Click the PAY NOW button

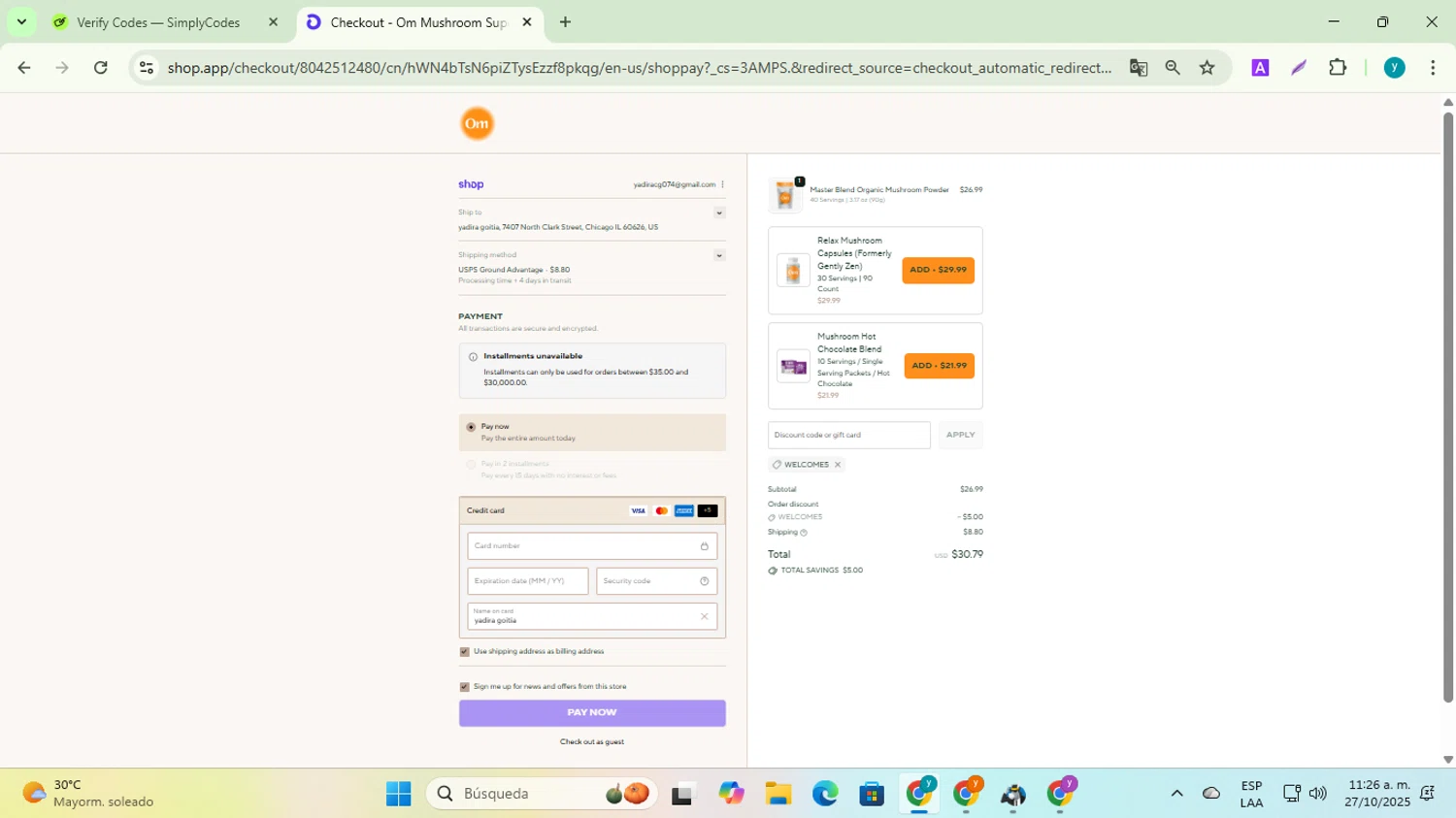pos(592,713)
